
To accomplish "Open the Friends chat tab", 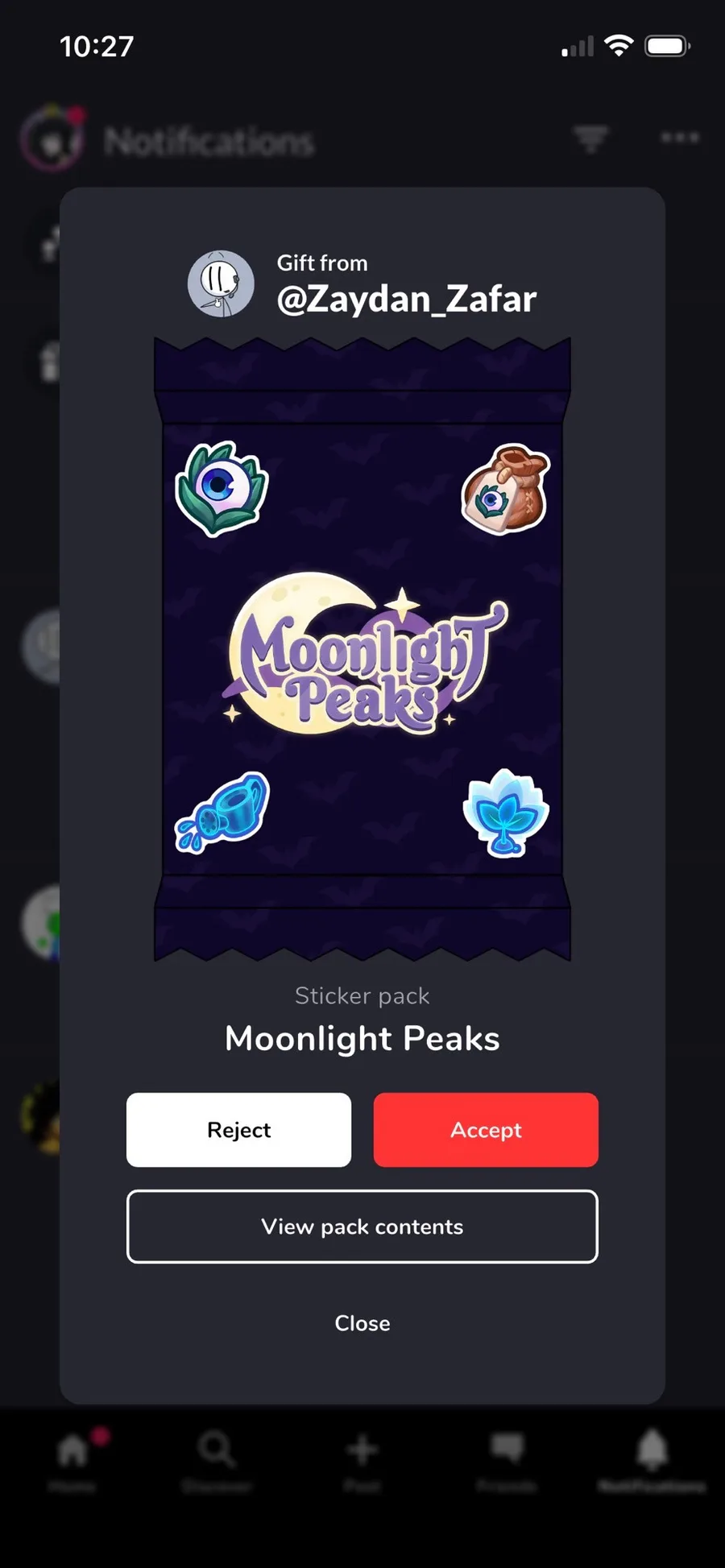I will (x=507, y=1459).
